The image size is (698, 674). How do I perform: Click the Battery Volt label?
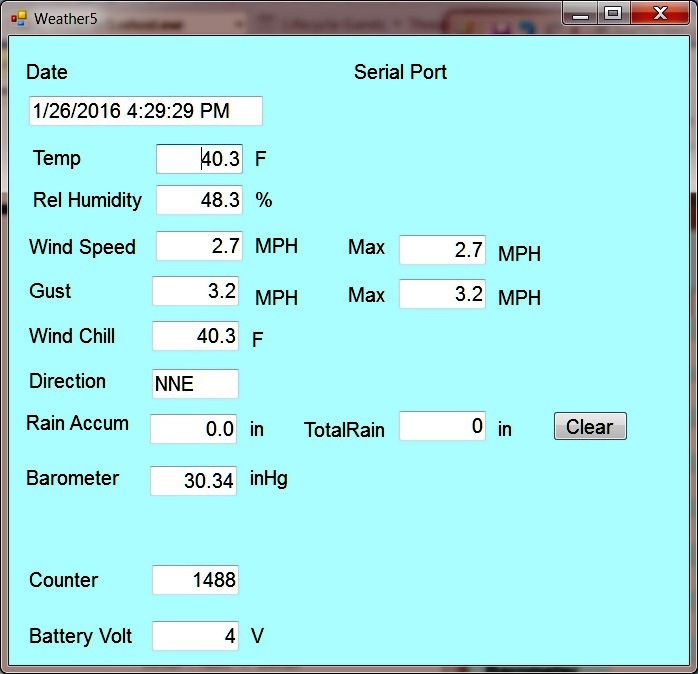pyautogui.click(x=81, y=636)
